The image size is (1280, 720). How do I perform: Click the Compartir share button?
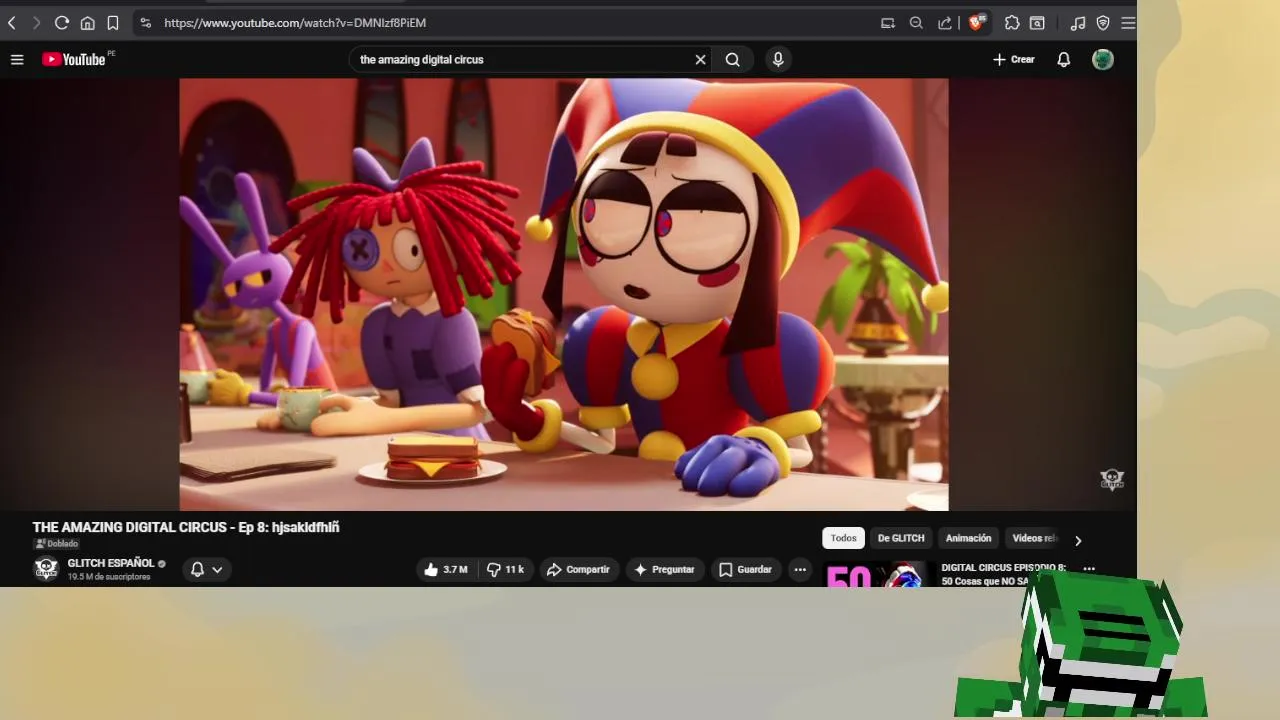[x=578, y=569]
